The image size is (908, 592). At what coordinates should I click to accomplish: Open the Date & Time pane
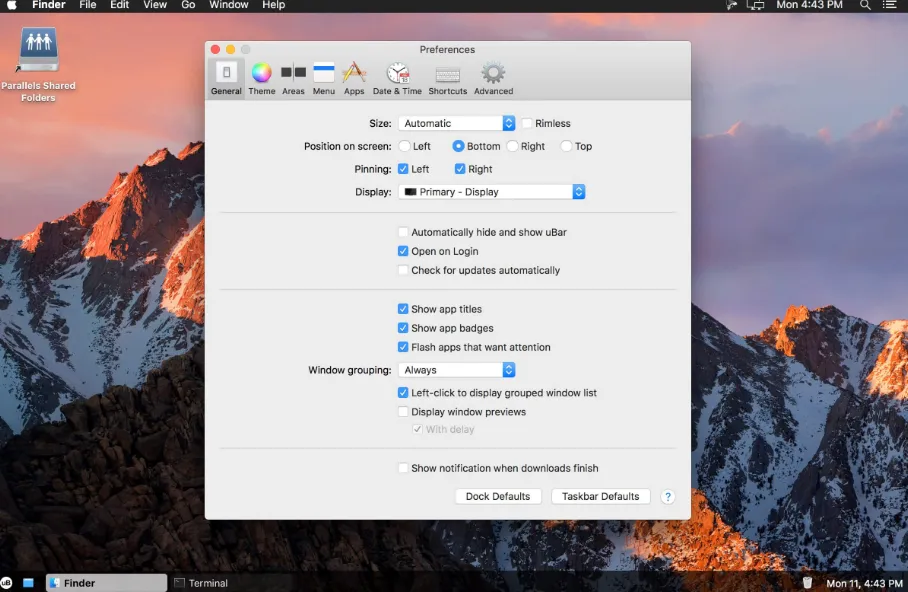tap(397, 78)
